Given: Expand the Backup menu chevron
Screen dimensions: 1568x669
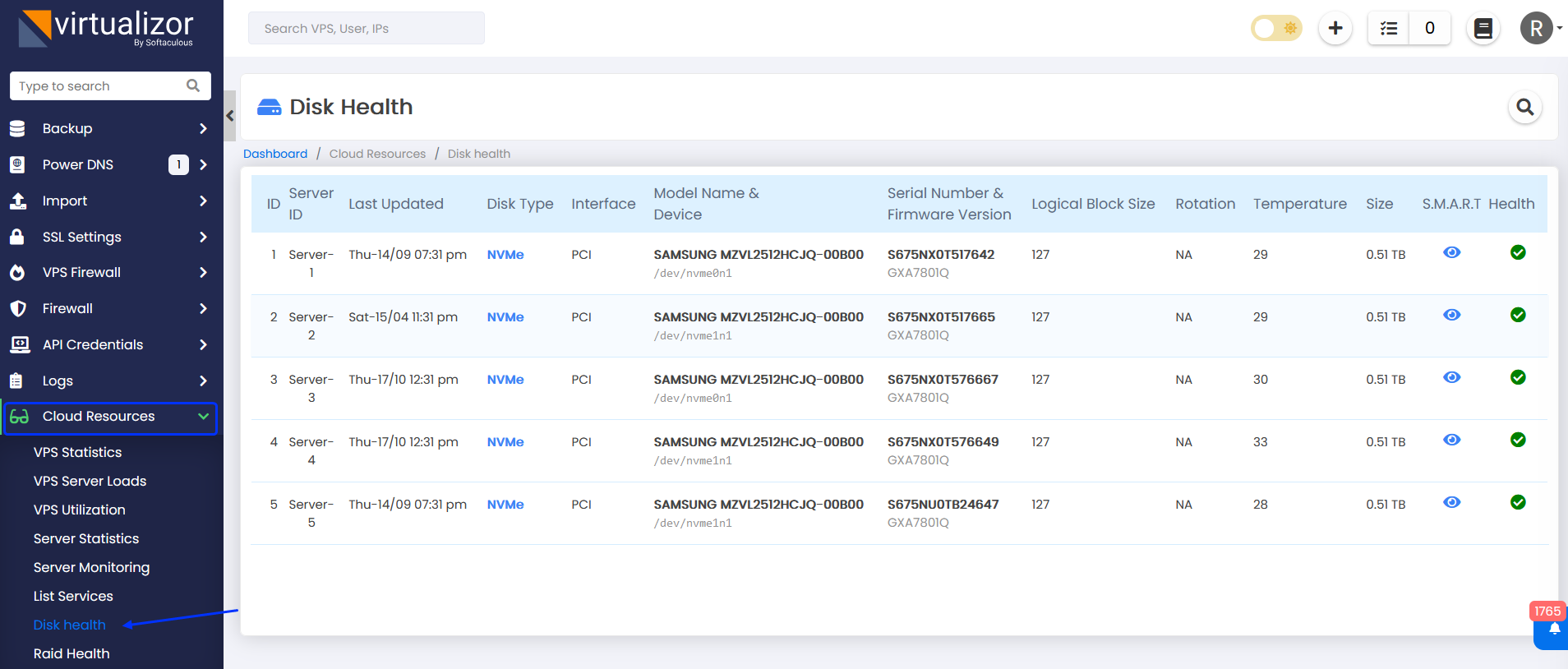Looking at the screenshot, I should click(203, 128).
